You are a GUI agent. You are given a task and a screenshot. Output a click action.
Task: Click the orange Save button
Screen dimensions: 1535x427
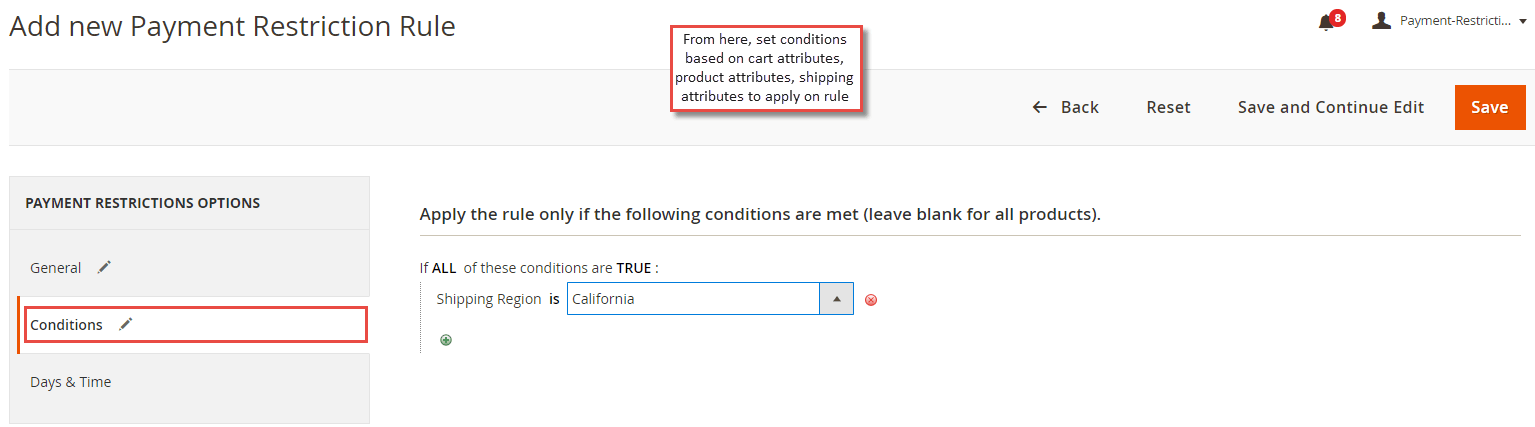1490,107
